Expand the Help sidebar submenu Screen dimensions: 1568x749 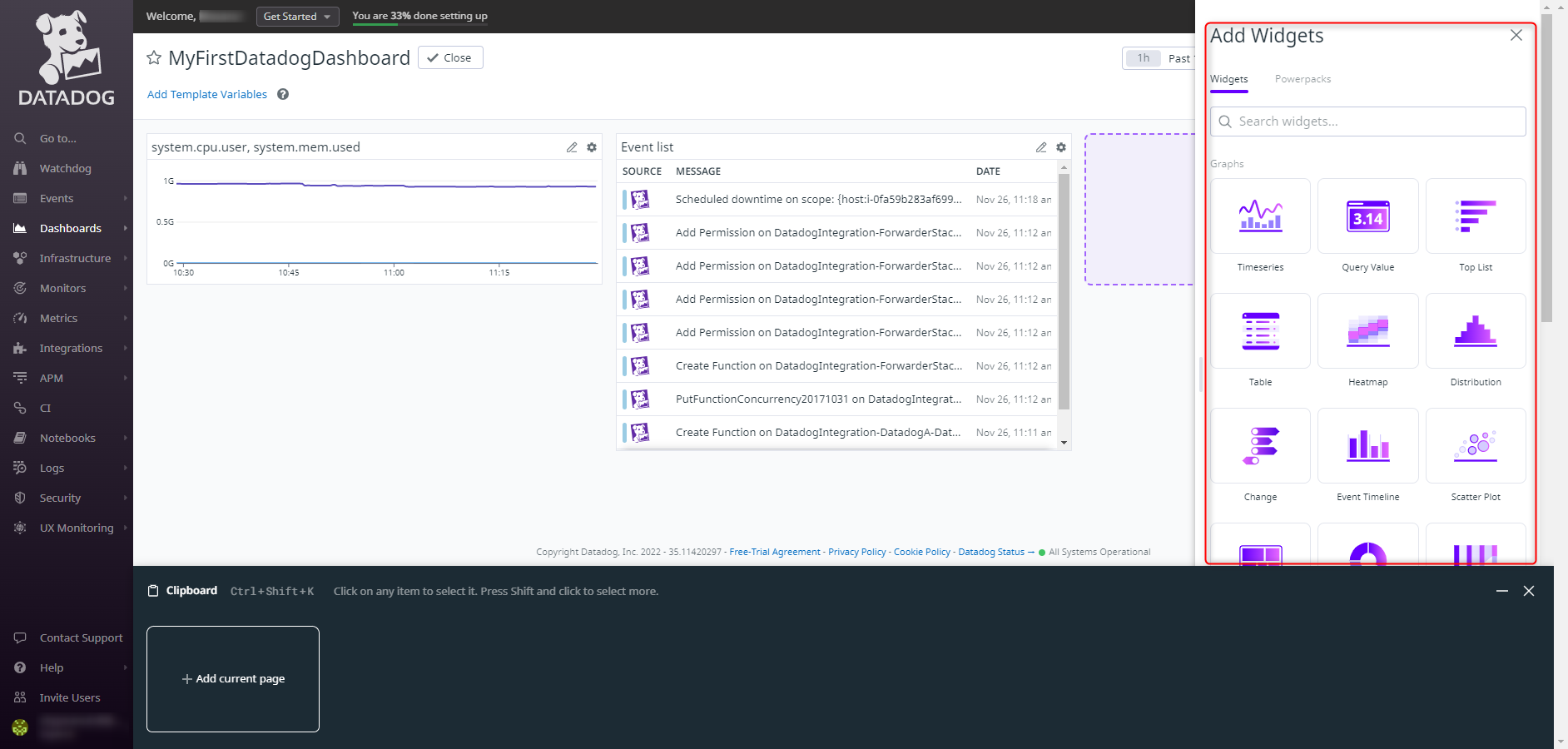126,667
